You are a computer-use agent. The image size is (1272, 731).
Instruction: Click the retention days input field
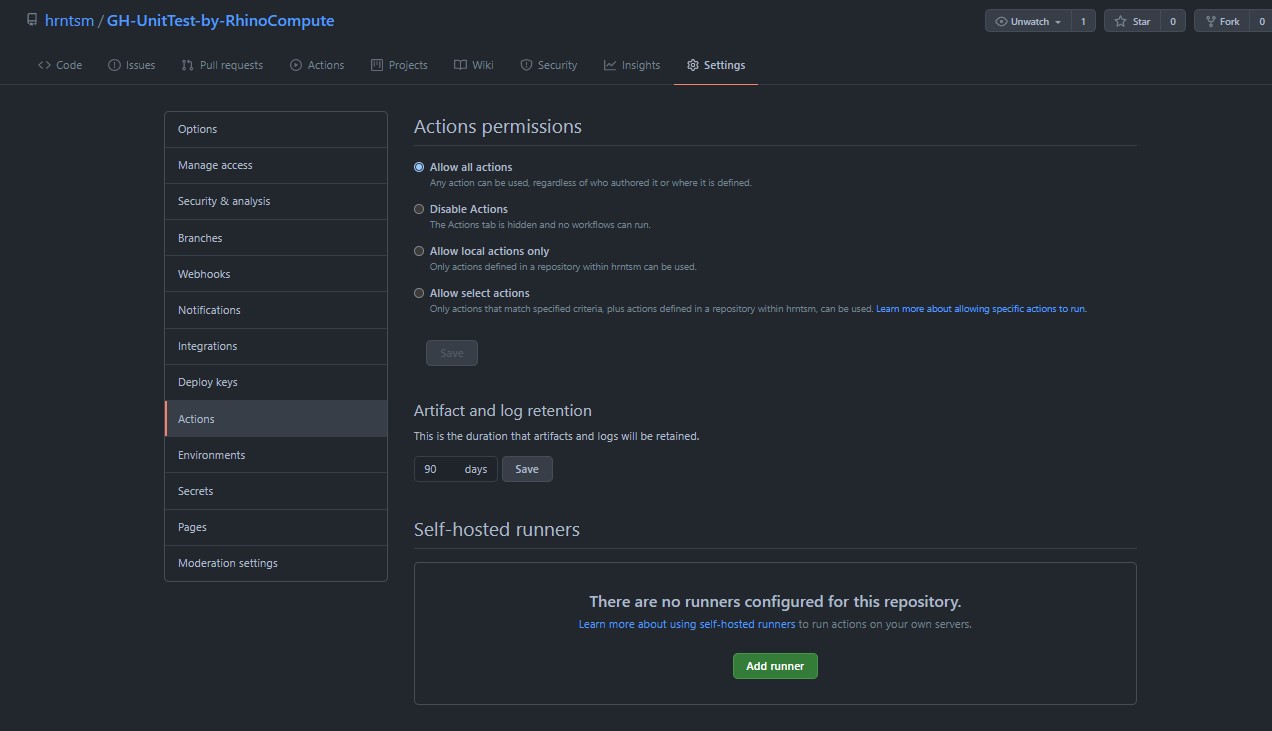(438, 469)
